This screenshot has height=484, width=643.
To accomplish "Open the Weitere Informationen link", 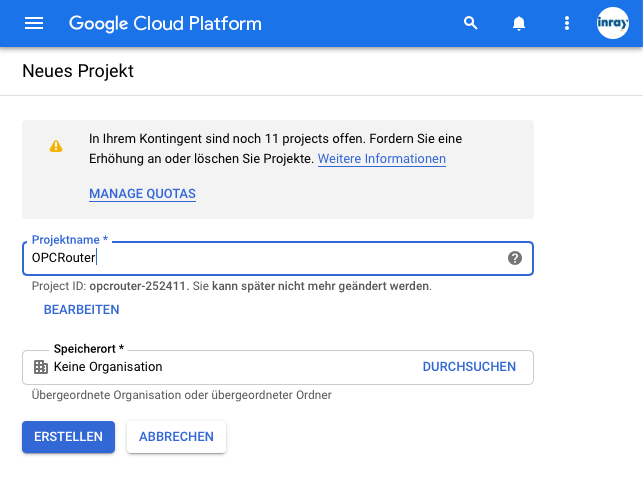I will click(x=381, y=159).
